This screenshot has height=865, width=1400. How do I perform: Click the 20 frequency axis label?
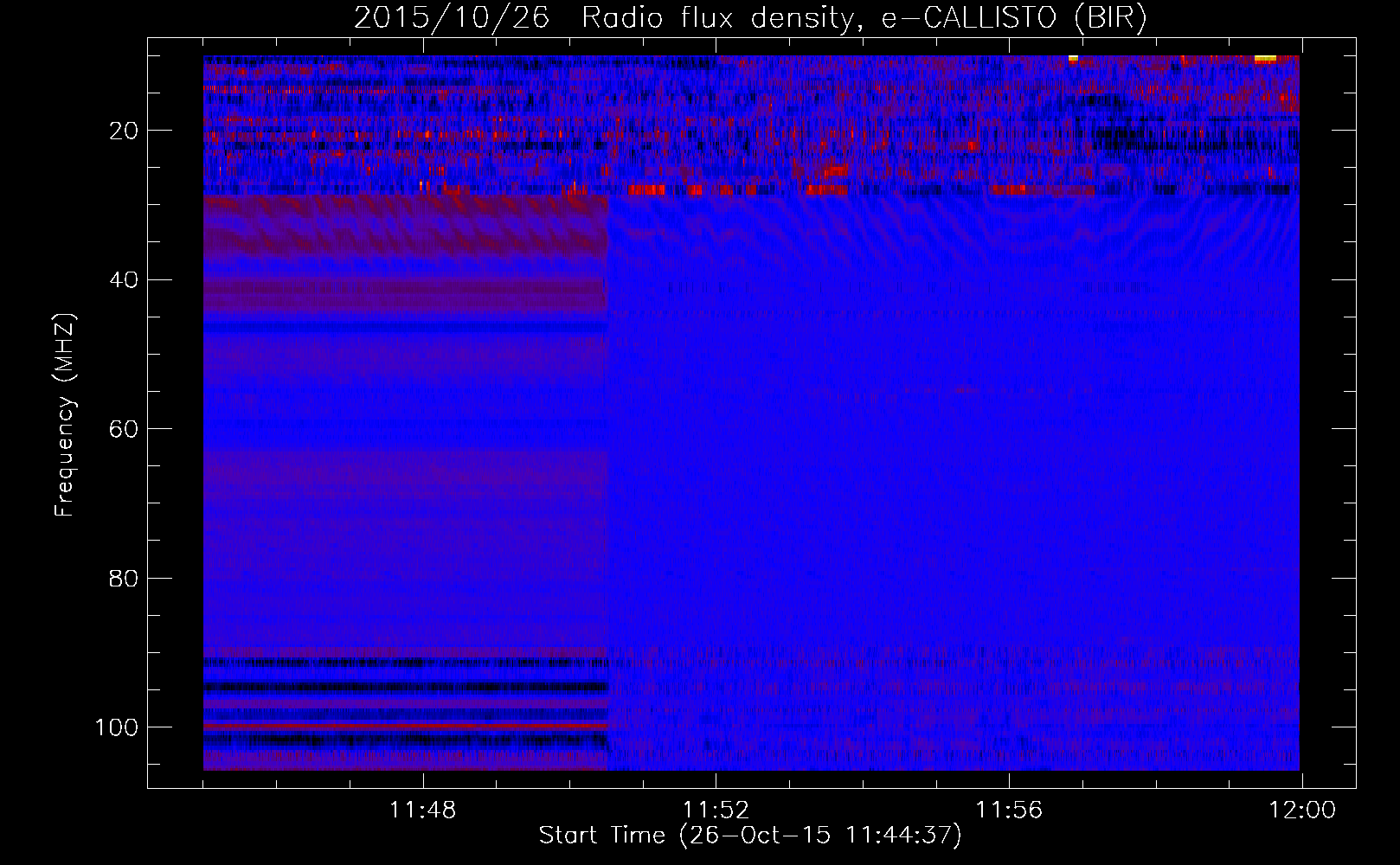click(x=124, y=131)
